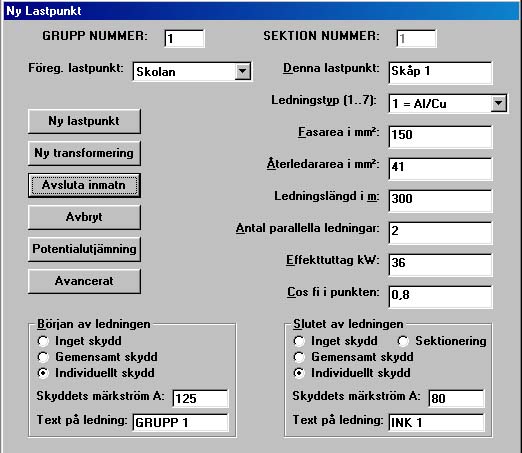Focus the Denna lastpunkt text field
This screenshot has height=453, width=522.
pyautogui.click(x=440, y=72)
